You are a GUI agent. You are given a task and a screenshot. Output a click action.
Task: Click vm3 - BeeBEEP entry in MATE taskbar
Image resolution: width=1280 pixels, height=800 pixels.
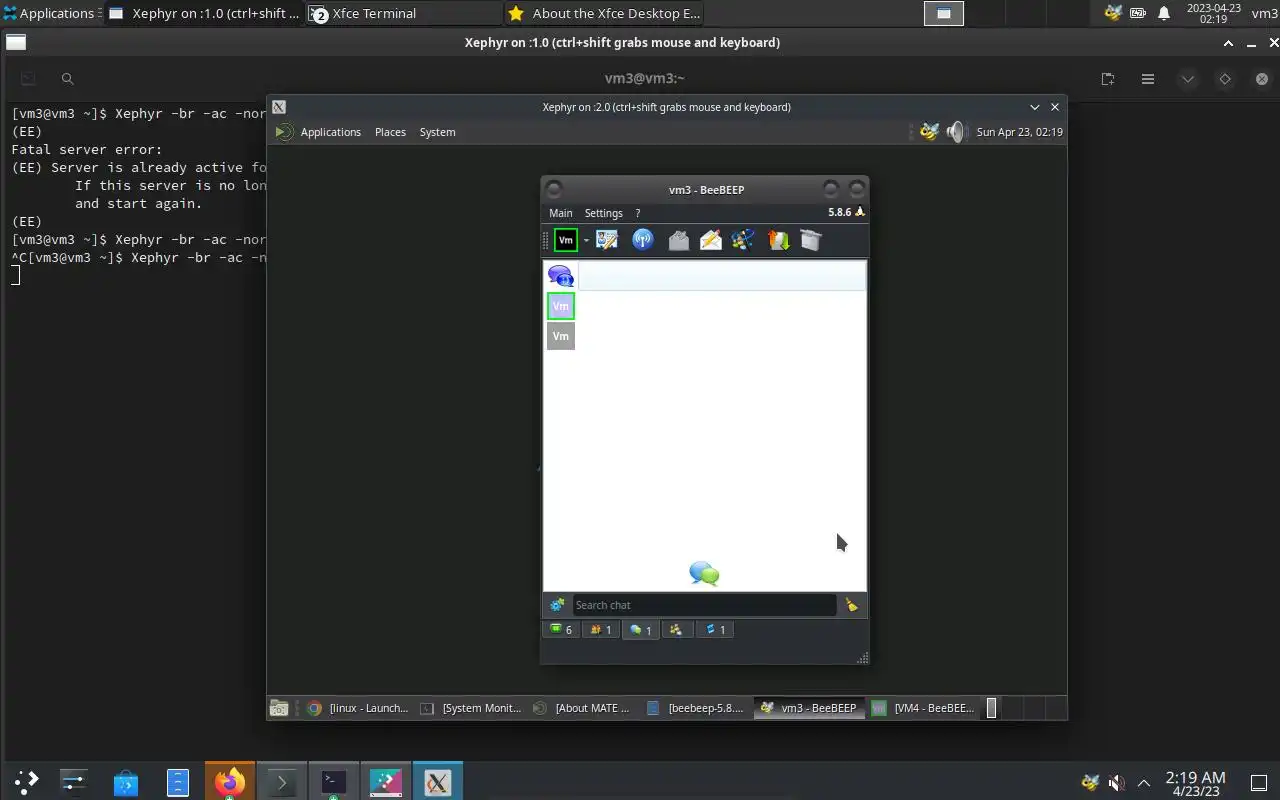[x=809, y=708]
